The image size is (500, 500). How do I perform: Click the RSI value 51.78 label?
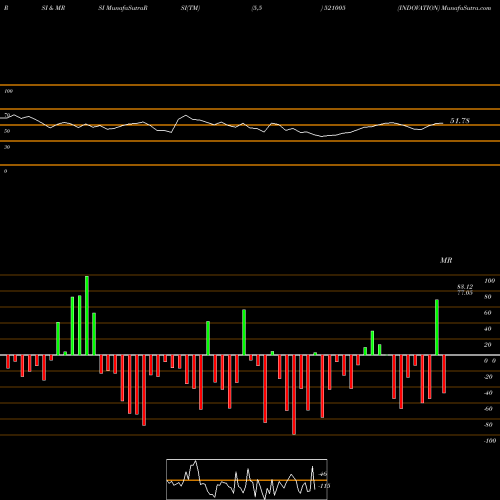point(460,121)
